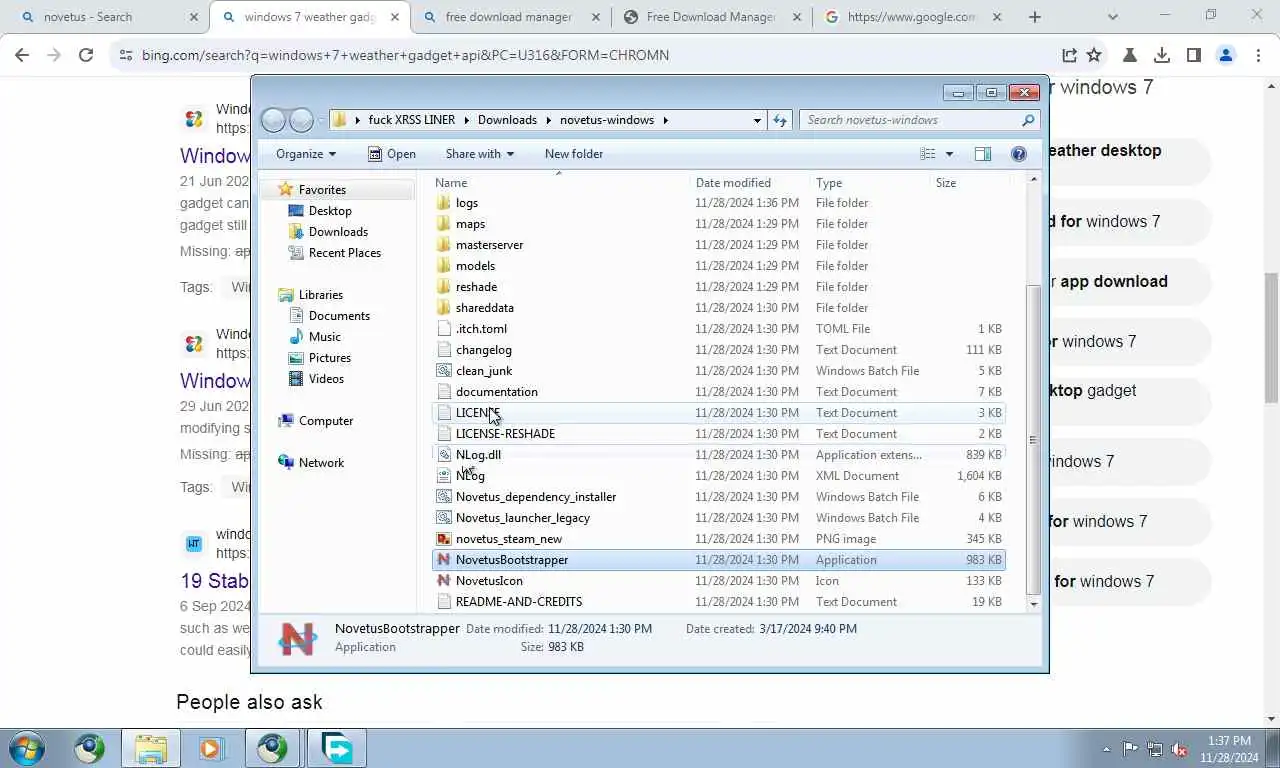
Task: Toggle Chrome side panel button
Action: tap(1194, 55)
